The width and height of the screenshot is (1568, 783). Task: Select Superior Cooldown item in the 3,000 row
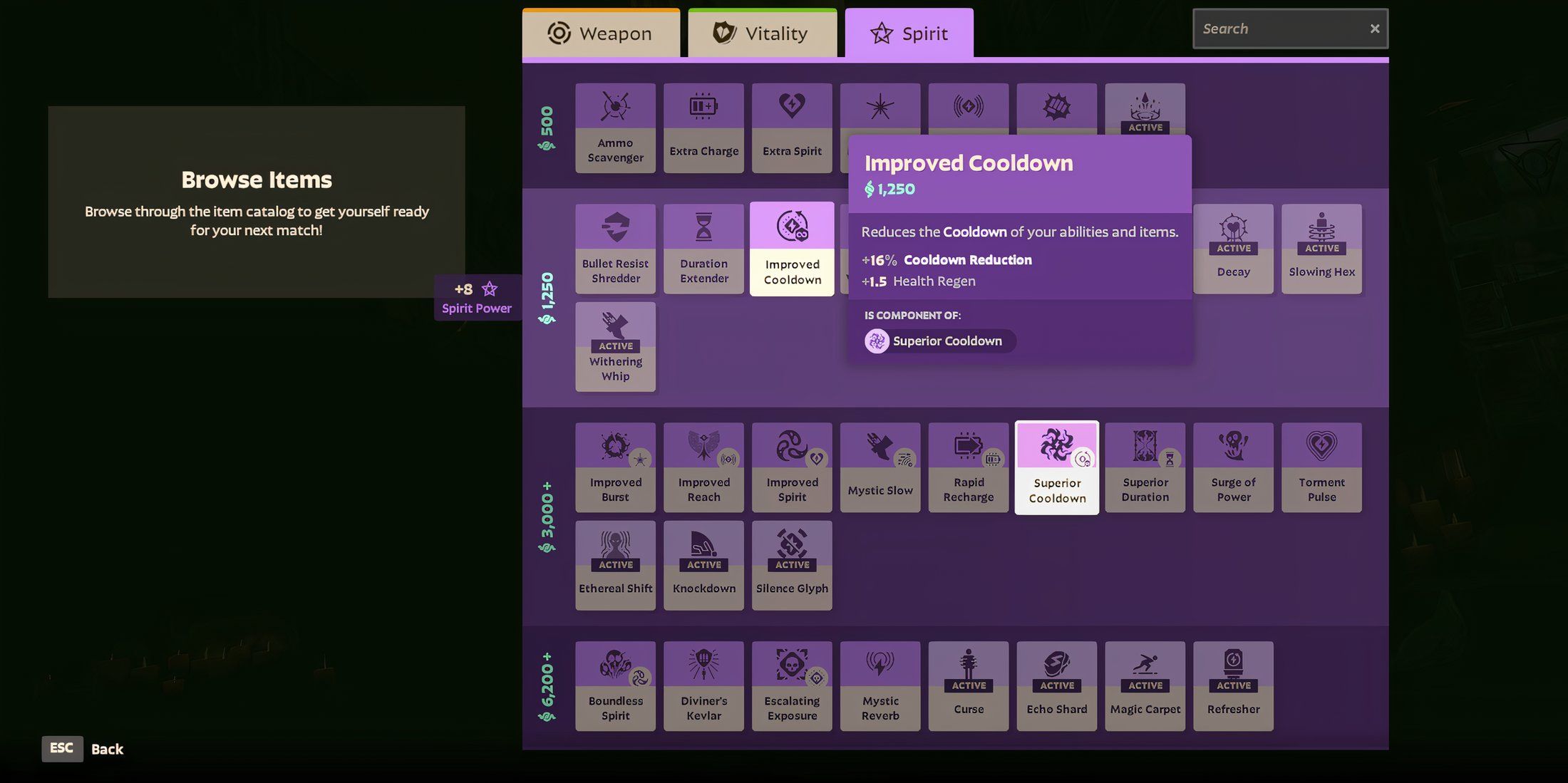tap(1057, 467)
